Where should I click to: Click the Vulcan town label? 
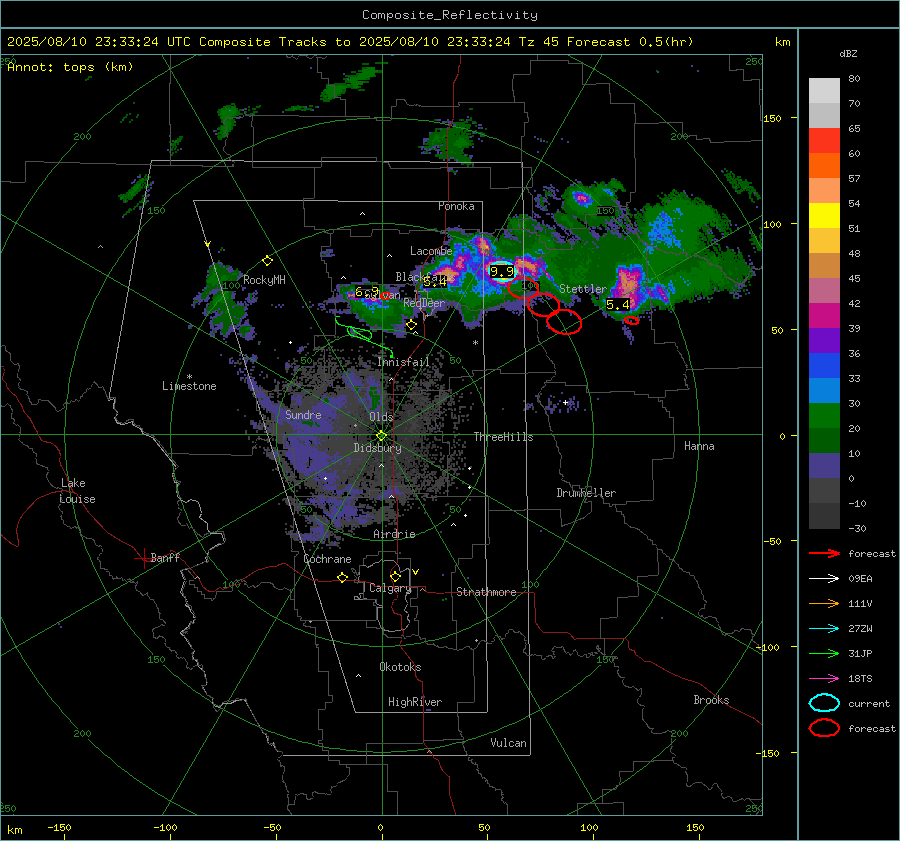tap(508, 743)
